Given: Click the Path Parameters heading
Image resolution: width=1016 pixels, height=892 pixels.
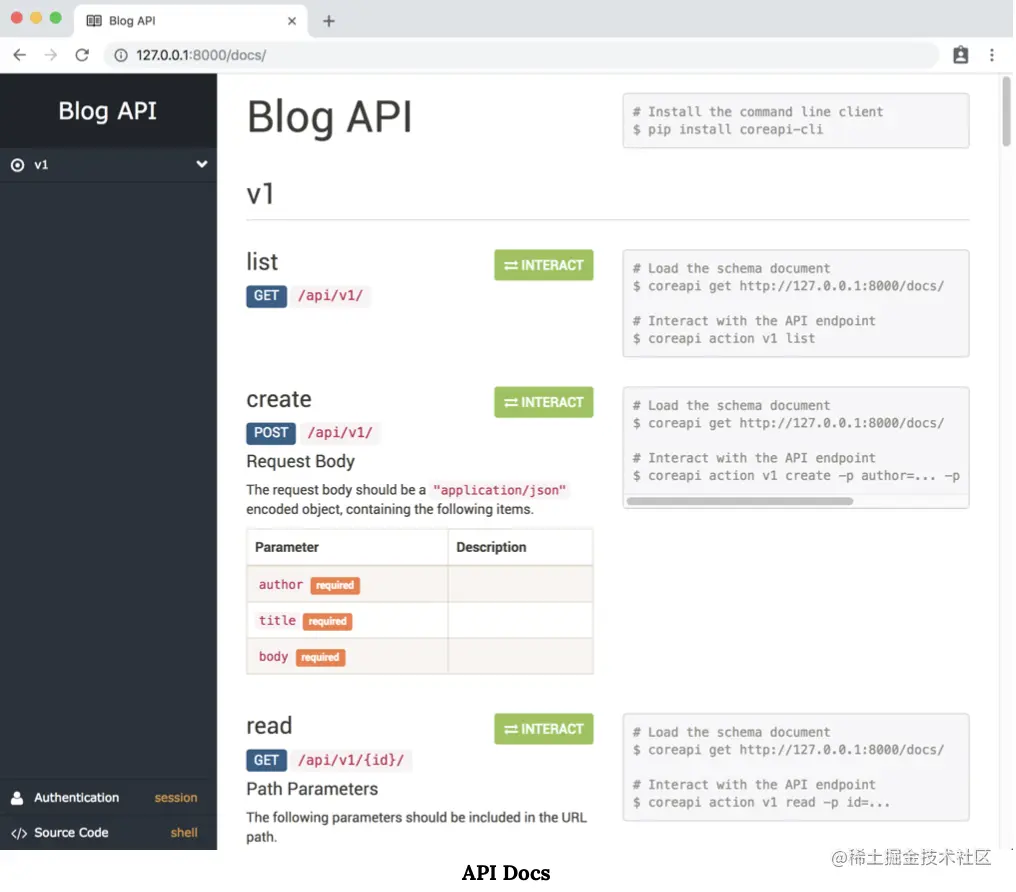Looking at the screenshot, I should coord(312,789).
